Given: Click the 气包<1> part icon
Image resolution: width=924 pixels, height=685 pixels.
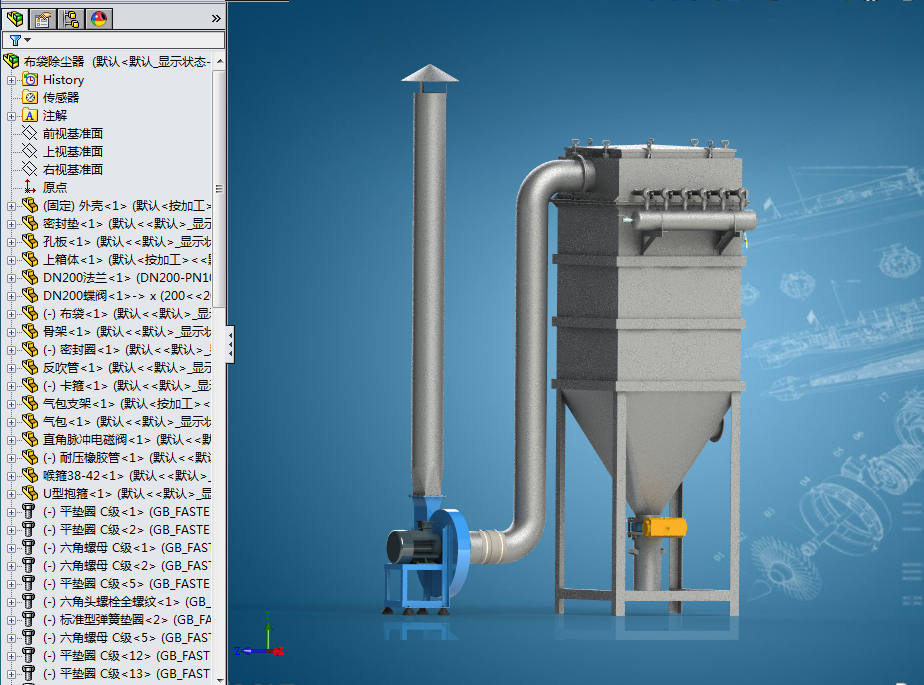Looking at the screenshot, I should click(30, 421).
